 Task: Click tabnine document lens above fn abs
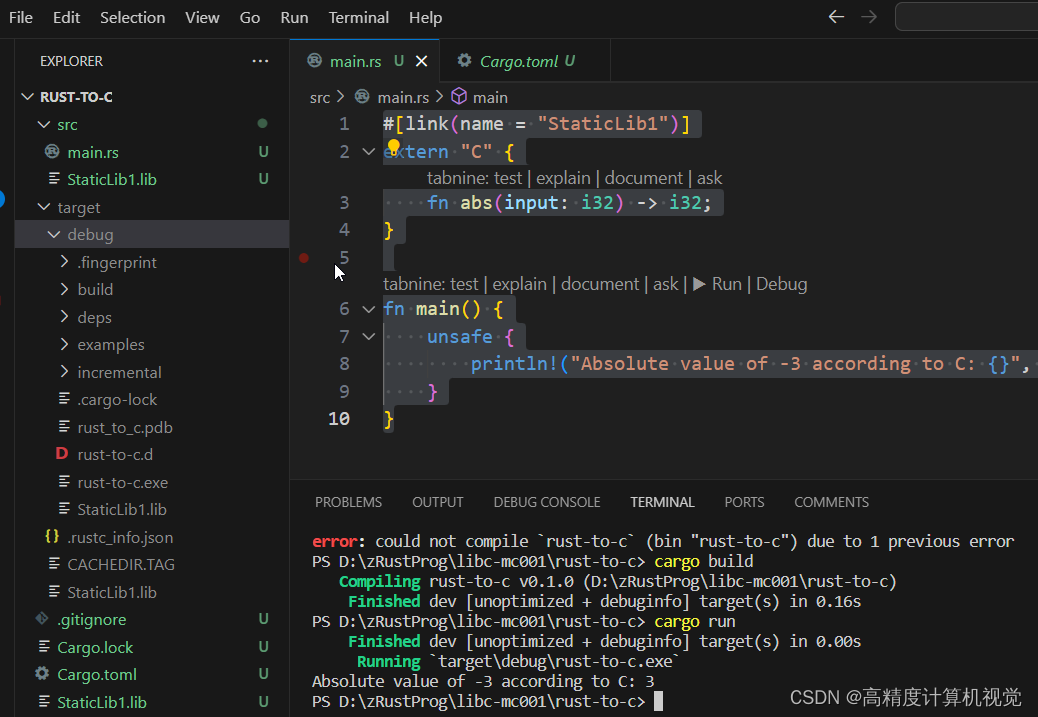tap(643, 178)
